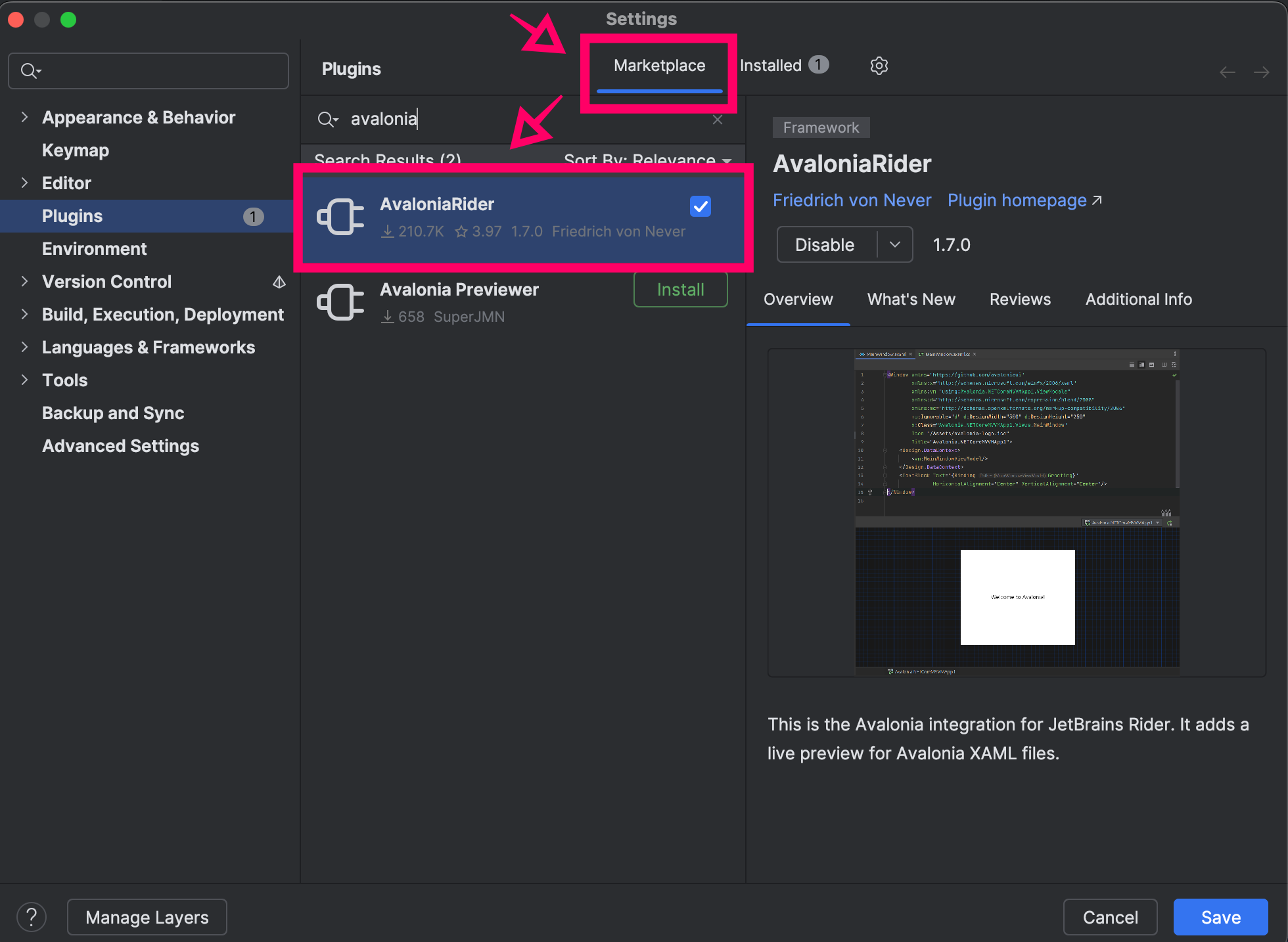Uncheck the AvaloniaRider enabled checkbox
The height and width of the screenshot is (942, 1288).
pyautogui.click(x=700, y=206)
